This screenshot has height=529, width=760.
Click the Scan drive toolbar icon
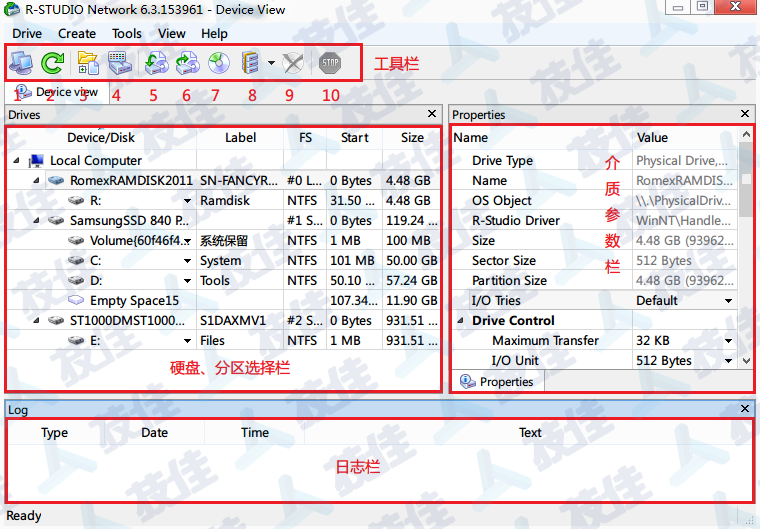(120, 63)
